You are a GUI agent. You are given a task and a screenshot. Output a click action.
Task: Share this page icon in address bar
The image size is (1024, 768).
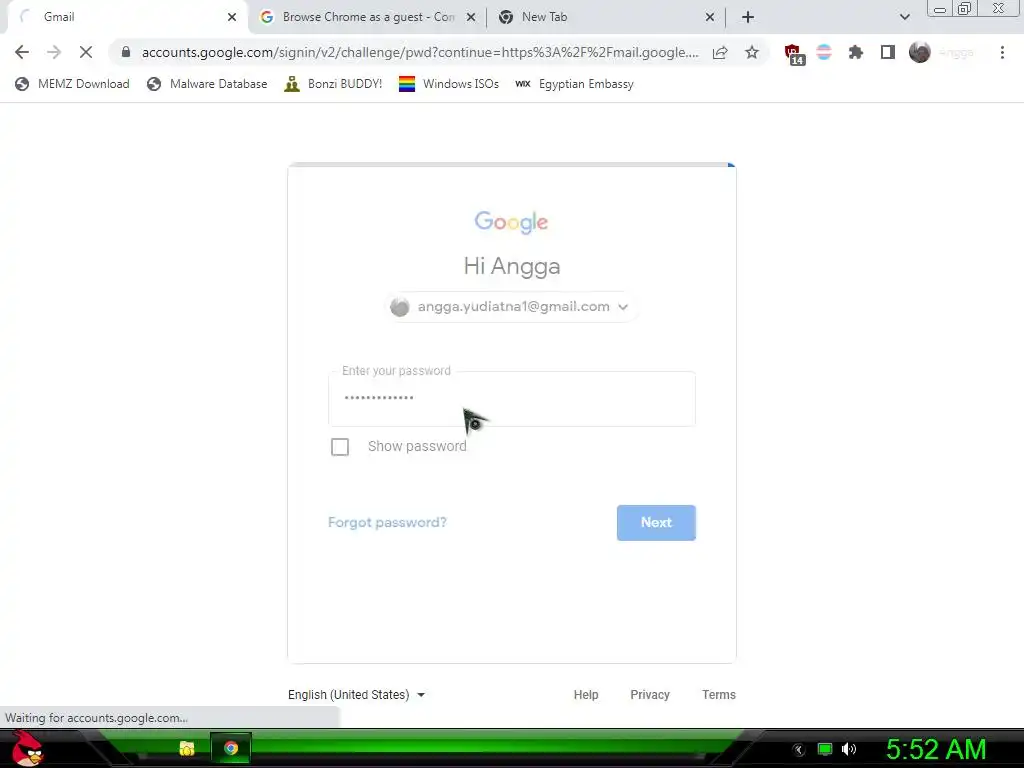click(720, 52)
